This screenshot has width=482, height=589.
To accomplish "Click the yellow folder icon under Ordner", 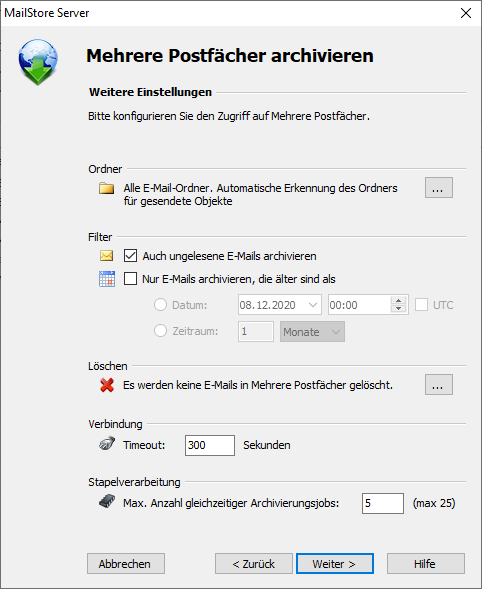I will click(x=107, y=188).
